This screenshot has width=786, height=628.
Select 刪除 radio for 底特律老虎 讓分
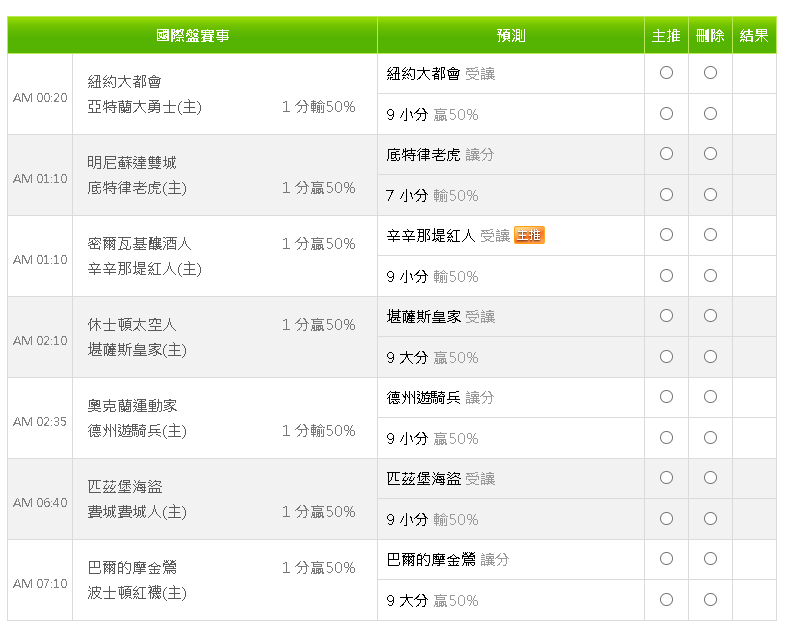[x=710, y=153]
